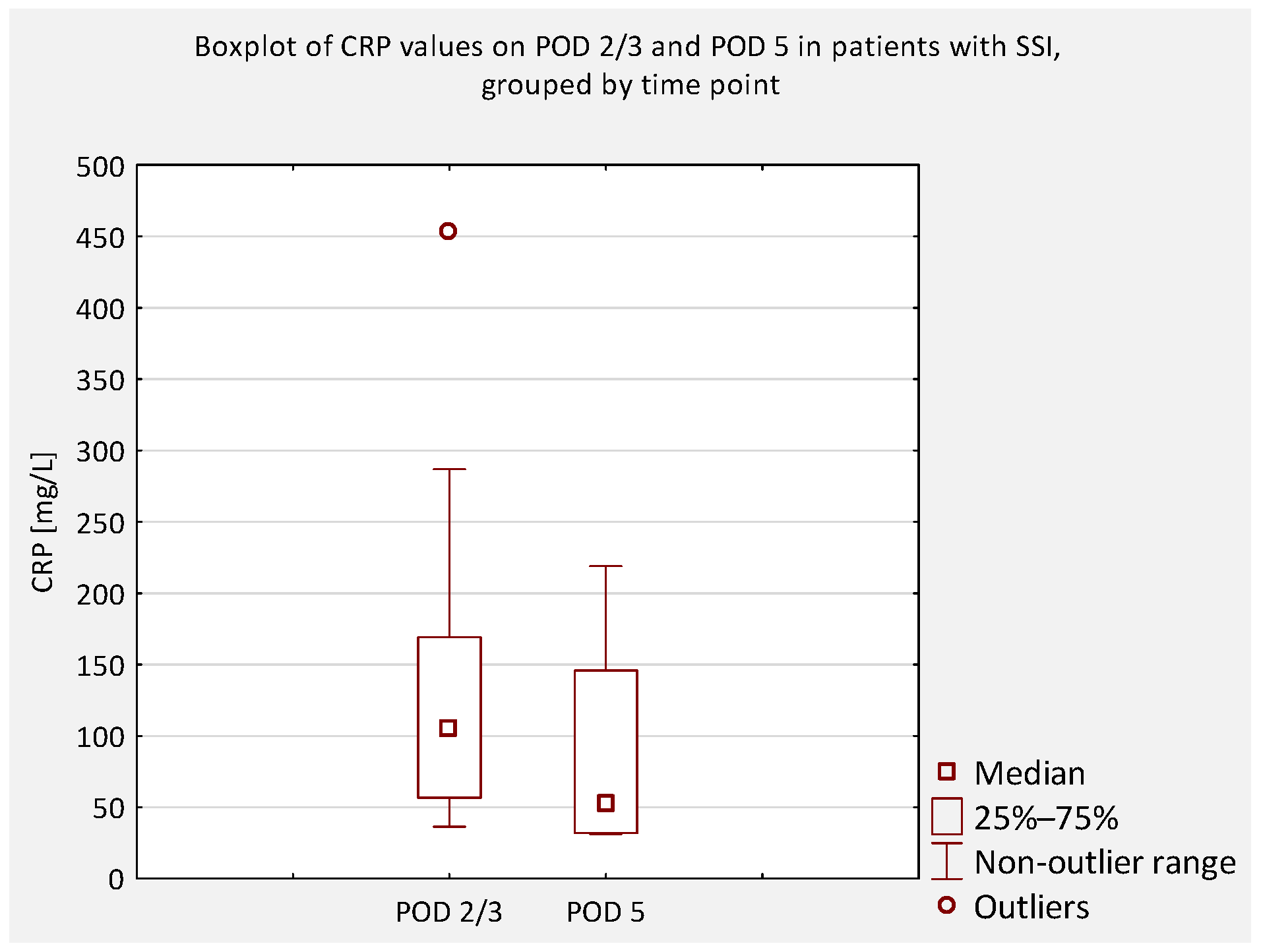Click the 500 y-axis tick label

pos(100,167)
